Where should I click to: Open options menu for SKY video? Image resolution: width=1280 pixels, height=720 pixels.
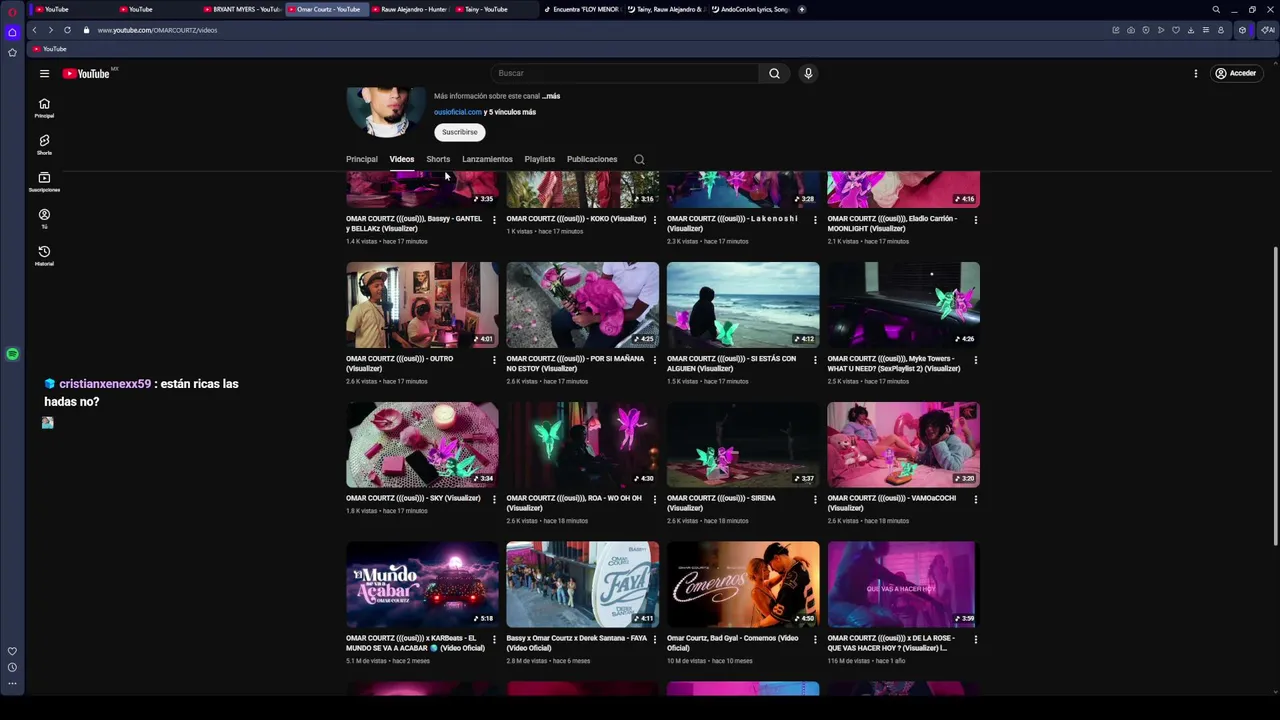coord(494,499)
